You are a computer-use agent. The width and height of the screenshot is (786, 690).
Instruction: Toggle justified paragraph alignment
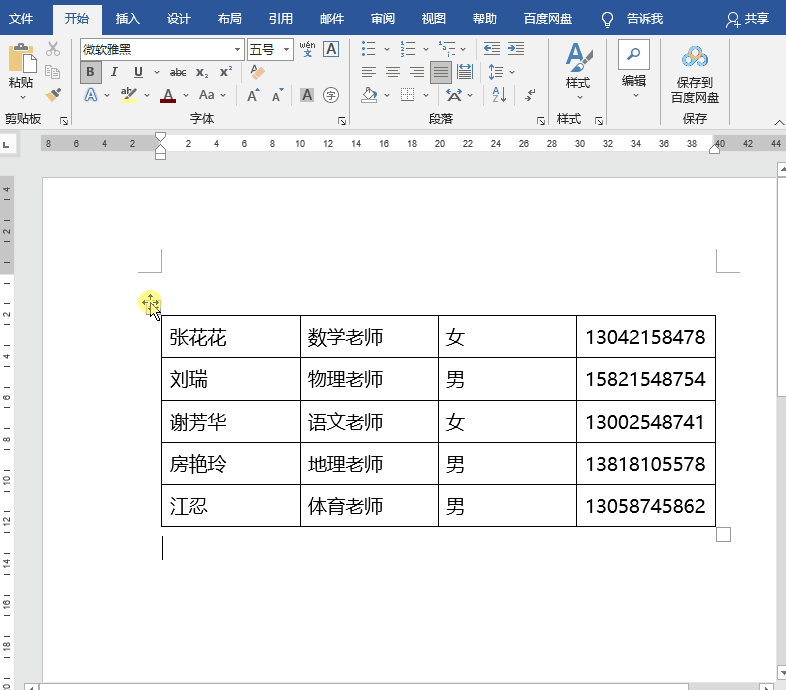tap(440, 72)
